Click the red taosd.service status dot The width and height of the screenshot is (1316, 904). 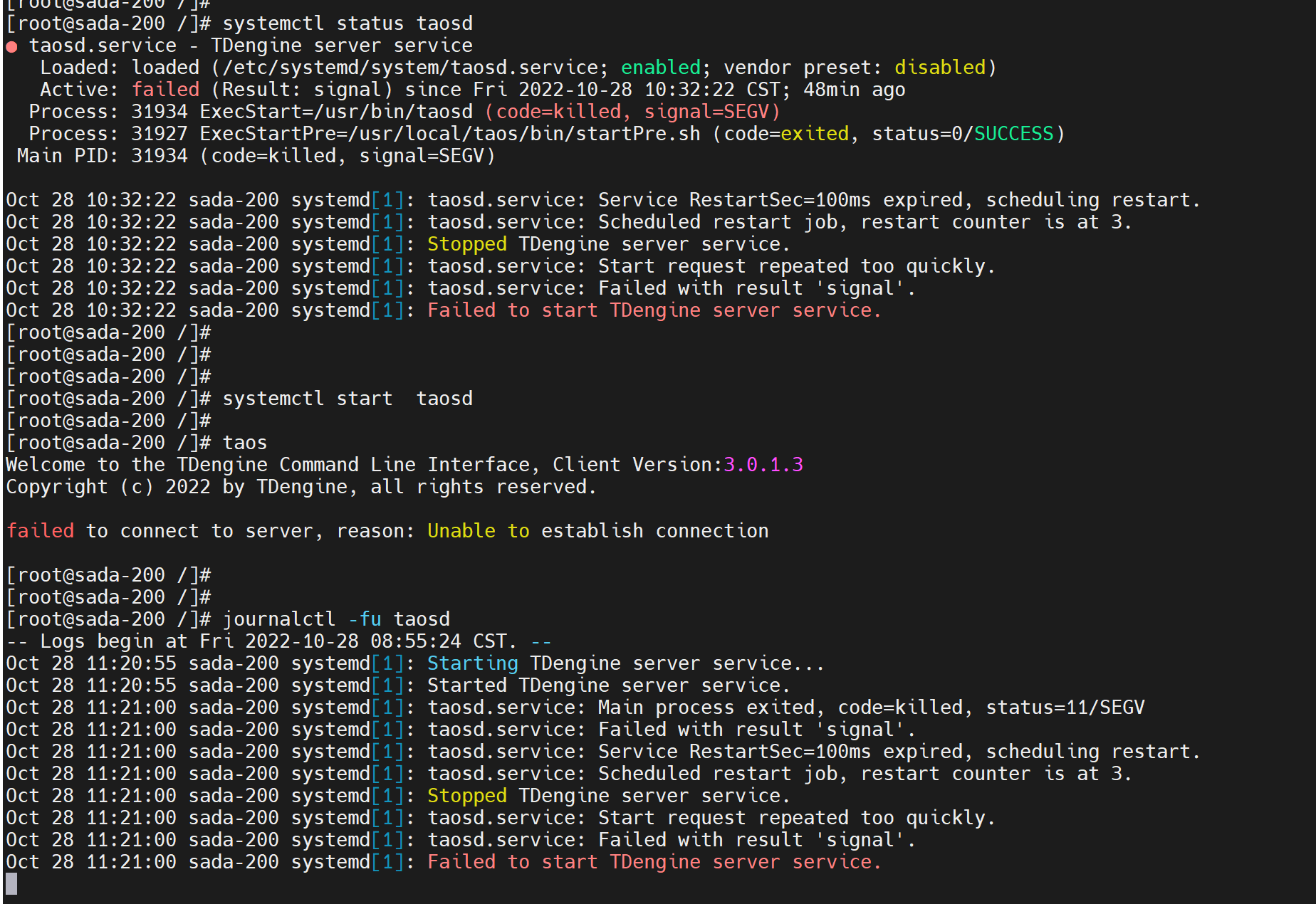(x=11, y=45)
